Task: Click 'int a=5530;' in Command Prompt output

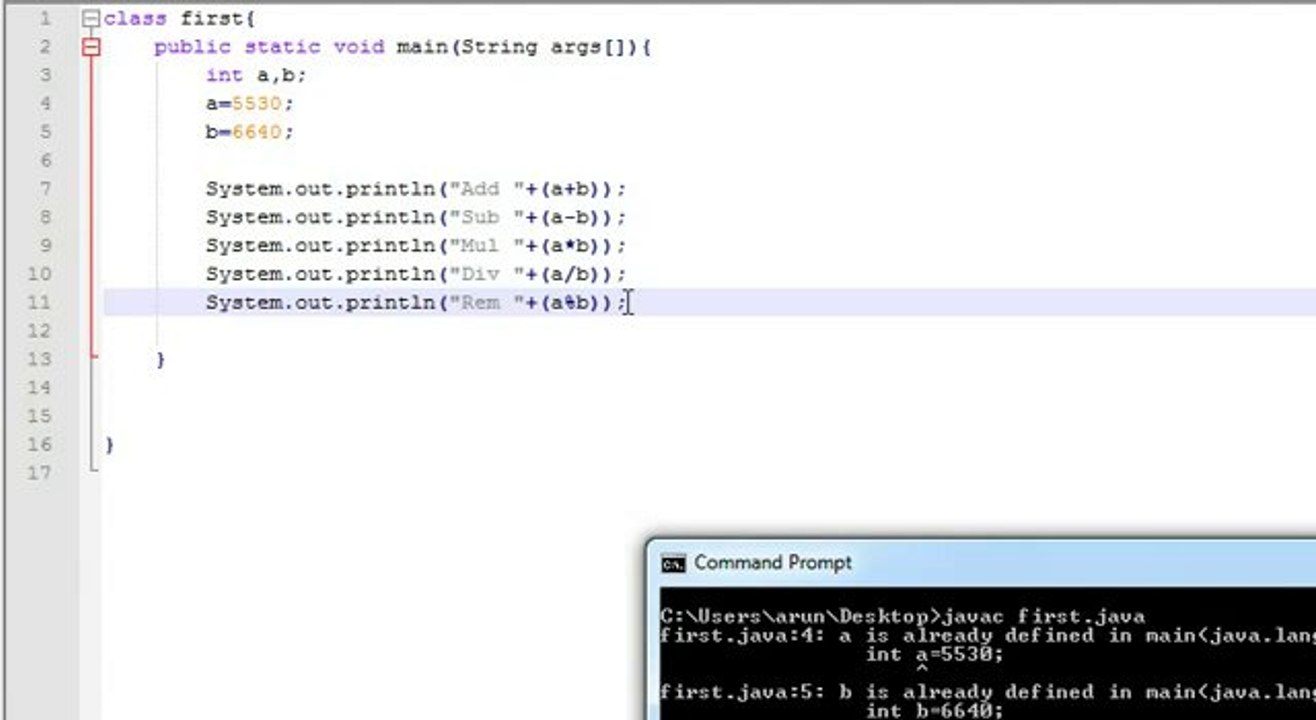Action: click(934, 654)
